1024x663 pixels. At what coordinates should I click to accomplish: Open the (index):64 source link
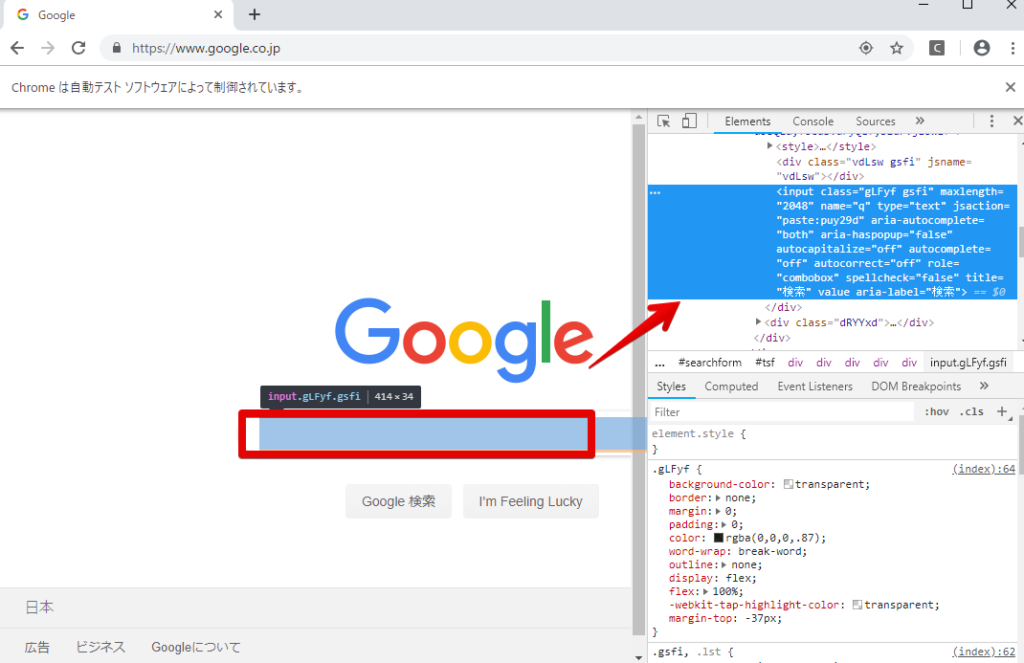(x=984, y=469)
